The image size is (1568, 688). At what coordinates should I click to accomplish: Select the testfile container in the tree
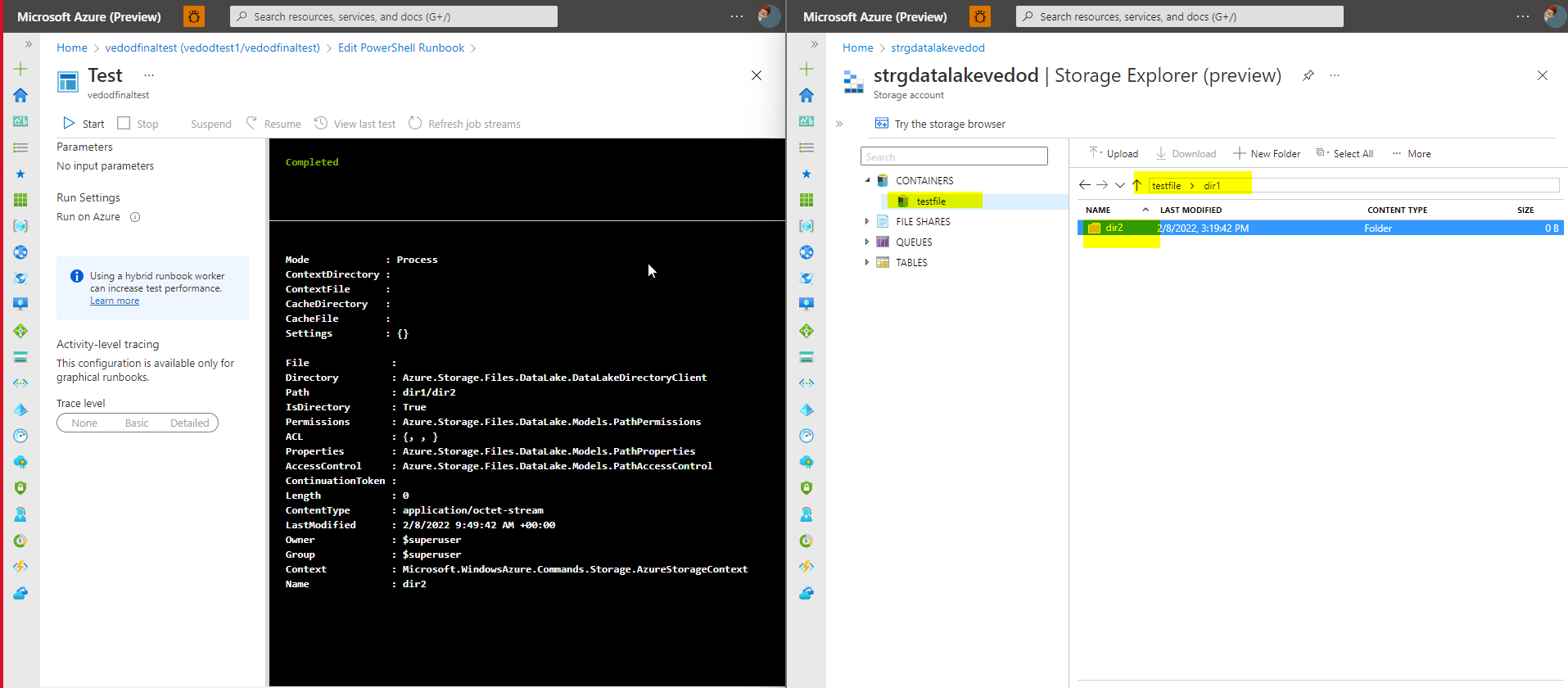931,201
